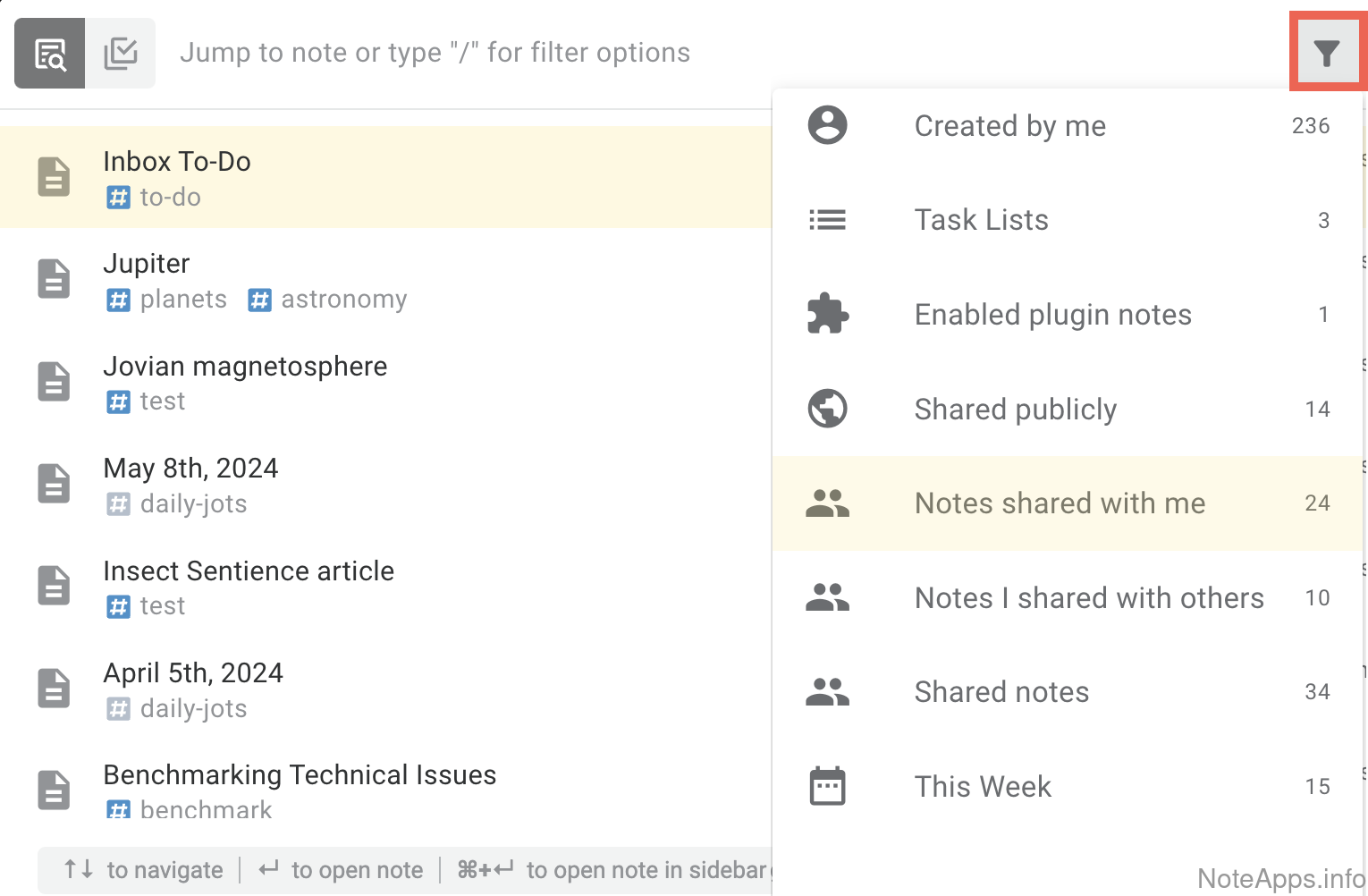The image size is (1368, 896).
Task: Click the Task Lists list icon
Action: click(827, 220)
